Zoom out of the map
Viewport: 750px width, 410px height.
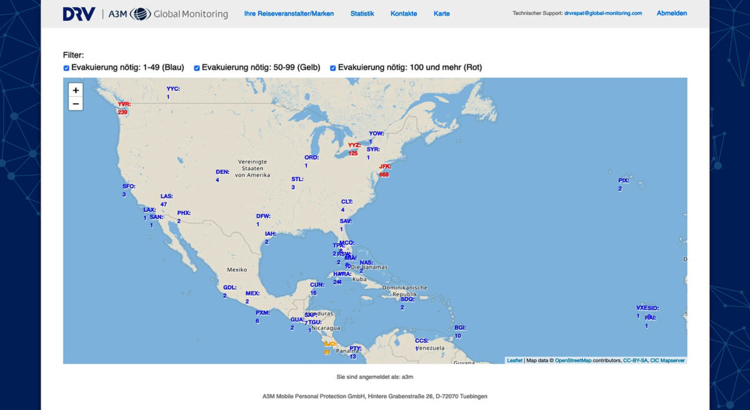75,104
